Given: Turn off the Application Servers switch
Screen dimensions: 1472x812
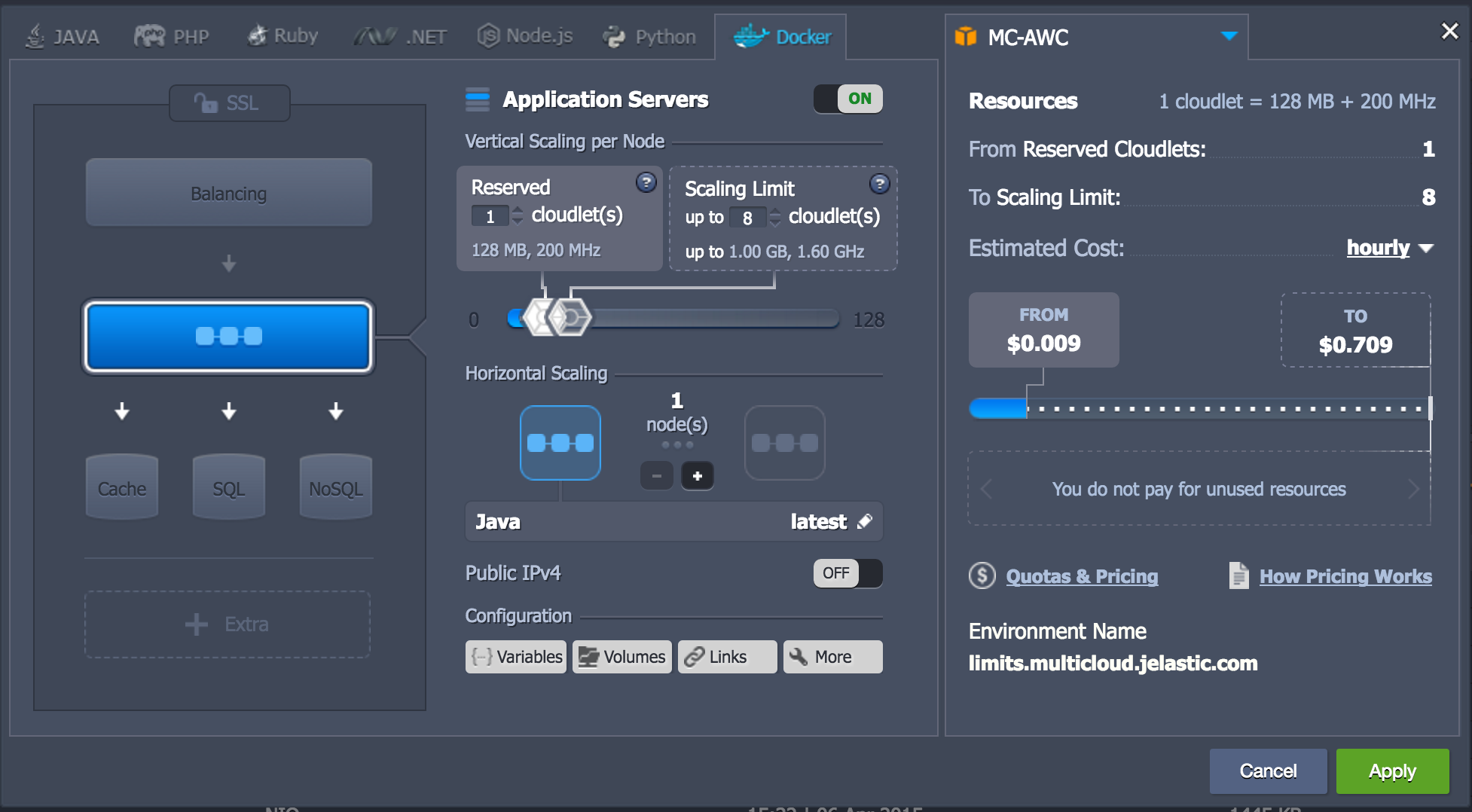Looking at the screenshot, I should (x=848, y=99).
